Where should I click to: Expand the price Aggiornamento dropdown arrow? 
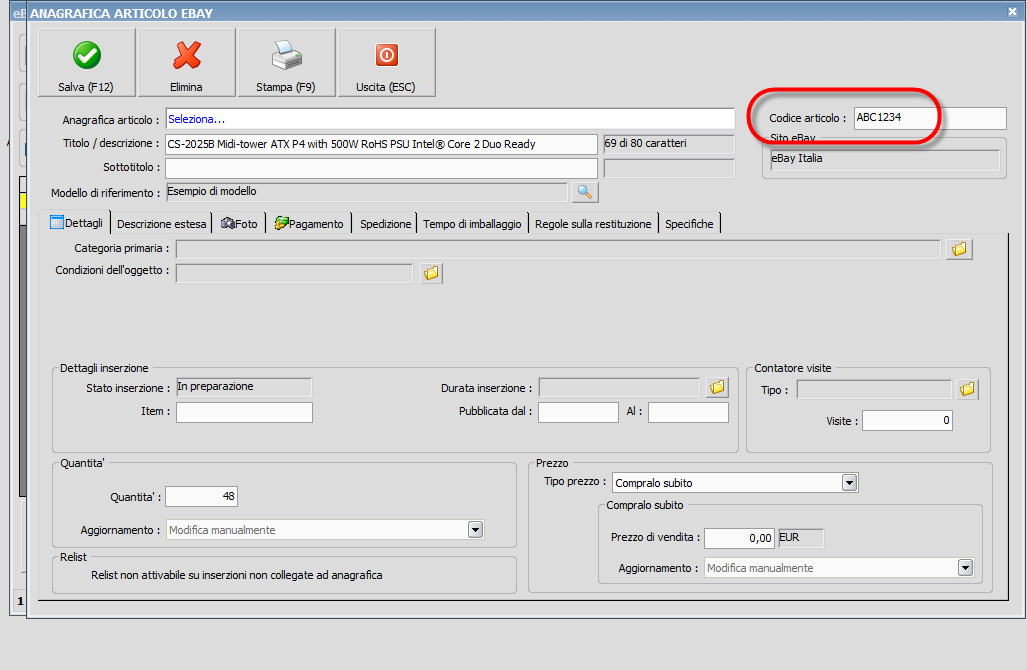(965, 567)
